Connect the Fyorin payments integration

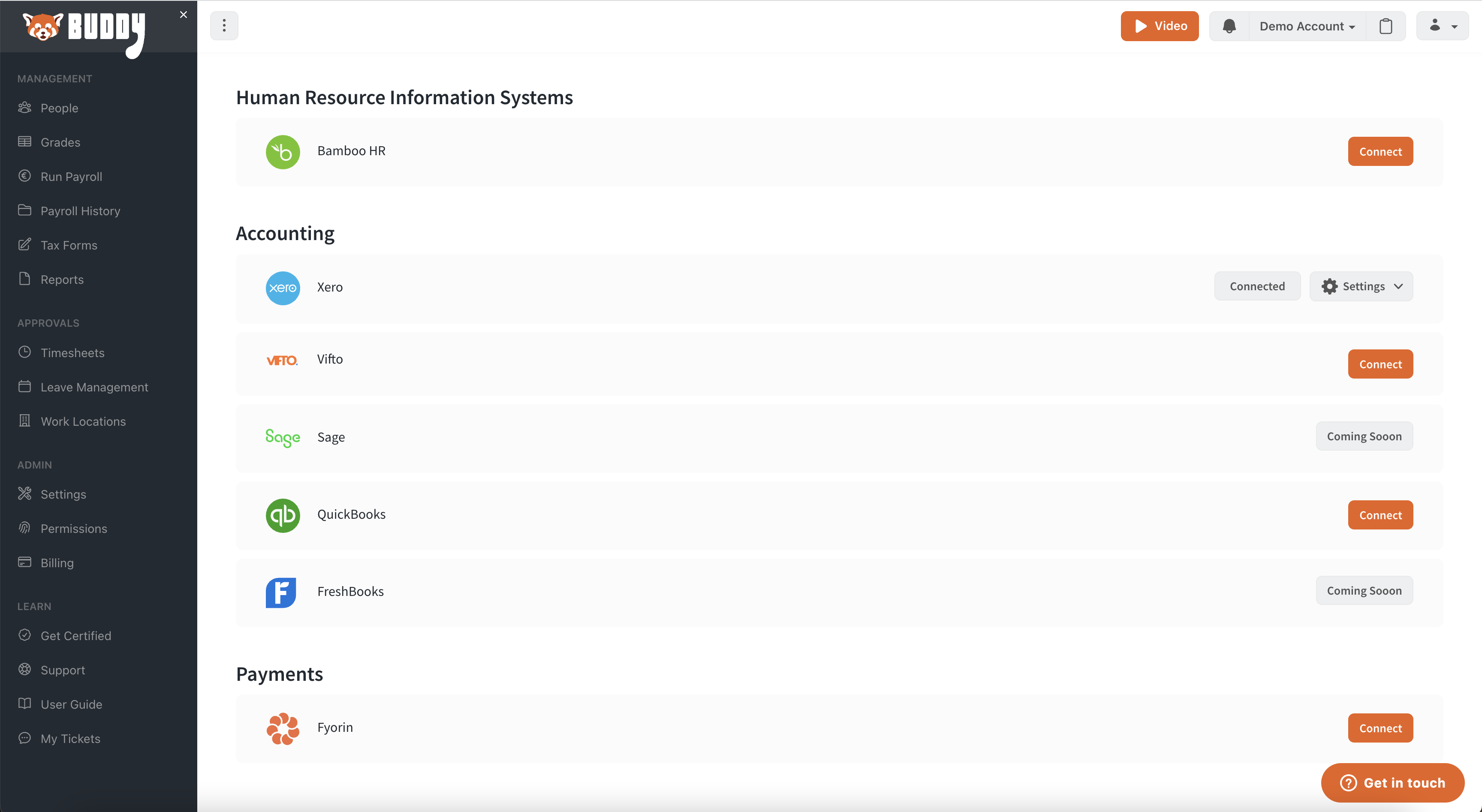[1380, 728]
